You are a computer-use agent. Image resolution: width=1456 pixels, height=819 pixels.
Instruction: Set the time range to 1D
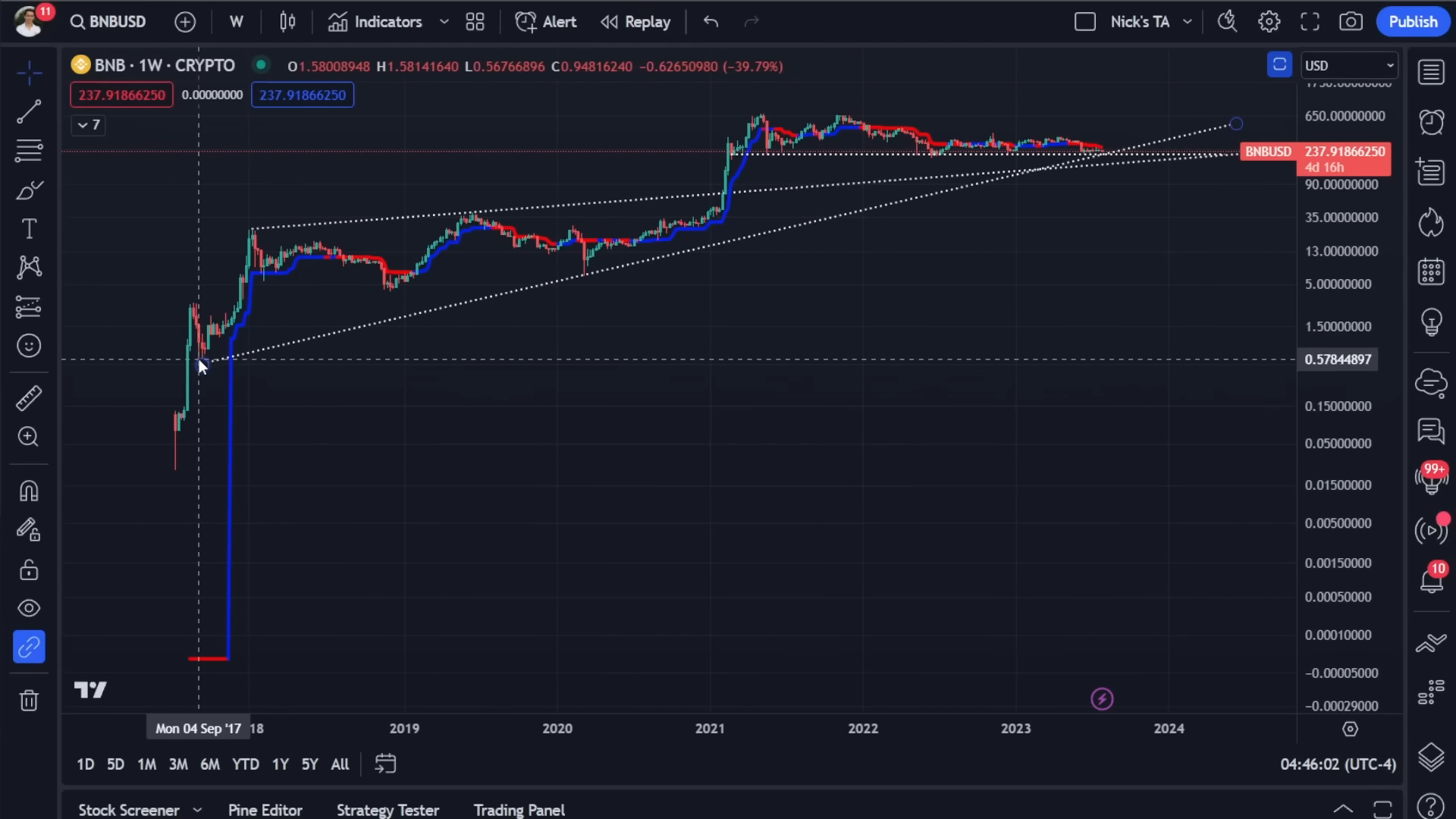(x=86, y=764)
